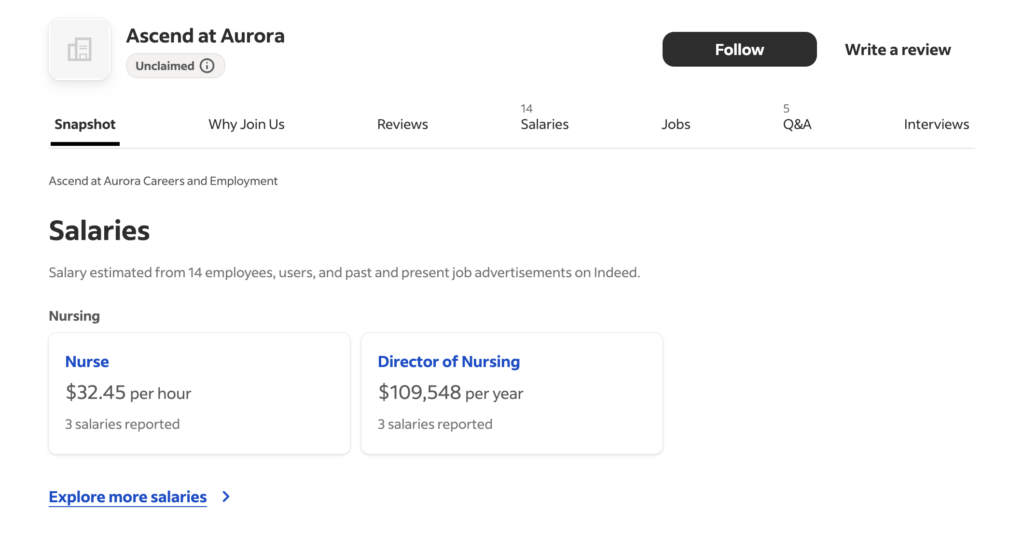Open the Nurse salary link
Viewport: 1024px width, 538px height.
click(x=87, y=362)
